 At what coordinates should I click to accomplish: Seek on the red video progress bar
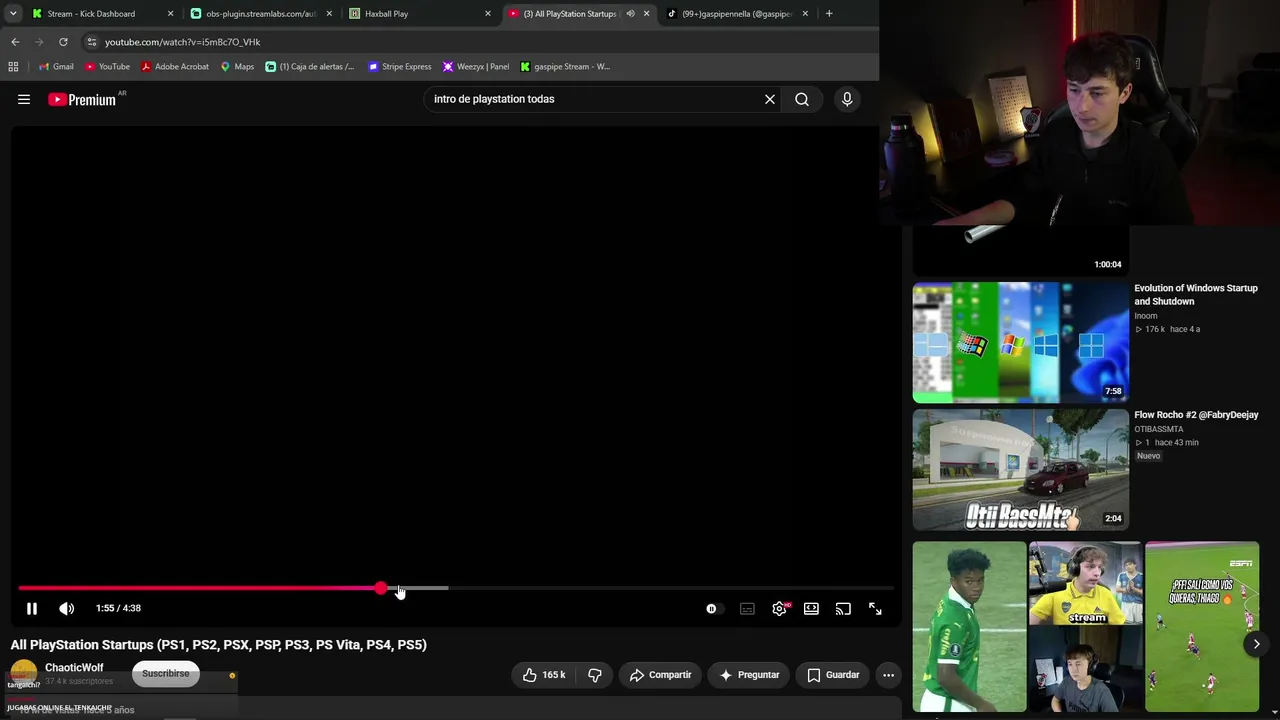(455, 588)
